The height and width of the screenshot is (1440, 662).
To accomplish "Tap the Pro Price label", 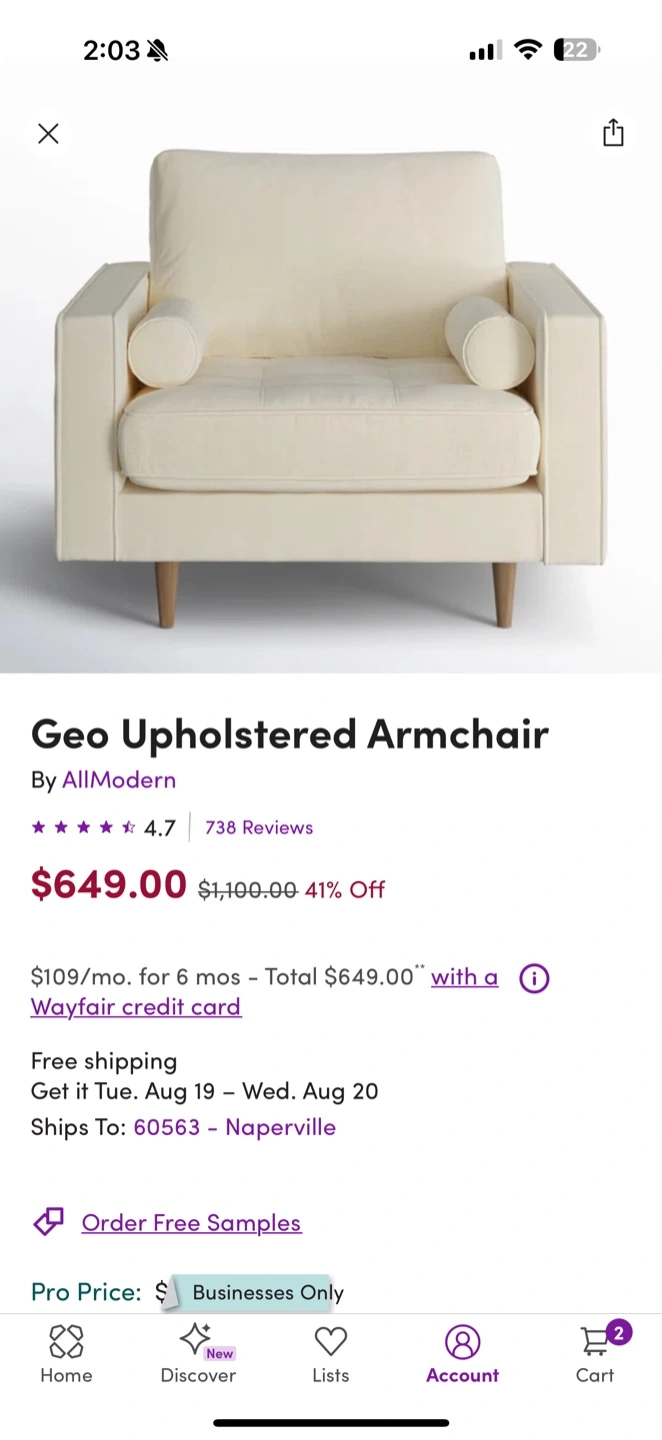I will point(86,1292).
